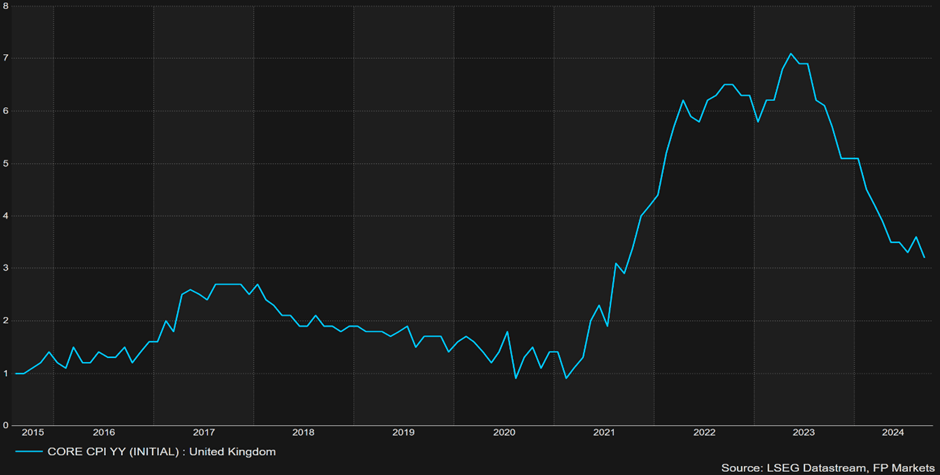
Task: Click the 2017 x-axis label
Action: (x=204, y=432)
